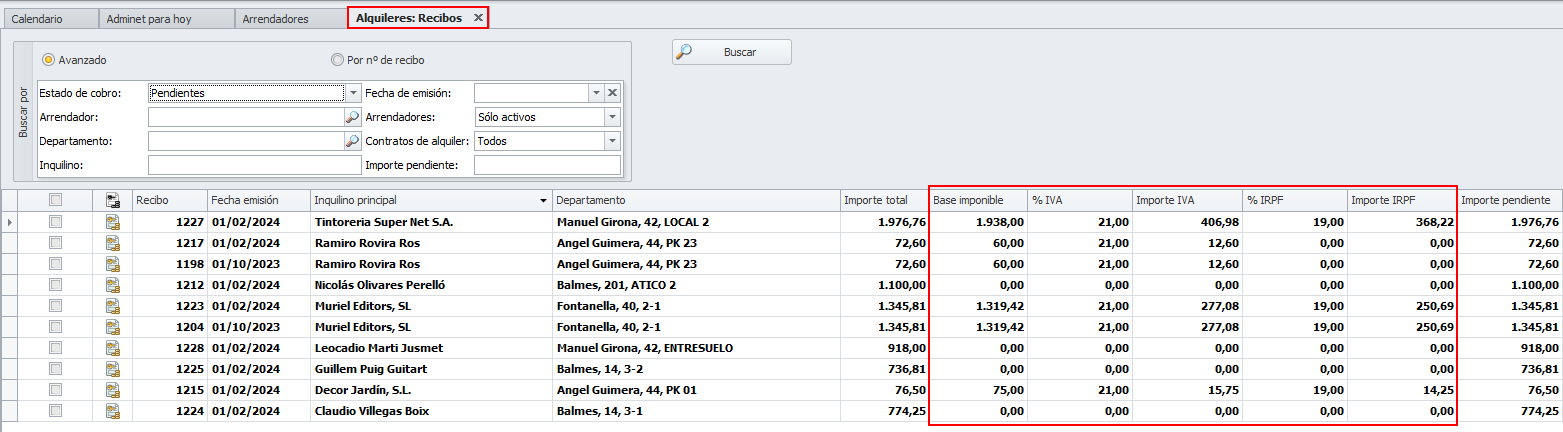Check the box for receipt 1198

pyautogui.click(x=56, y=263)
